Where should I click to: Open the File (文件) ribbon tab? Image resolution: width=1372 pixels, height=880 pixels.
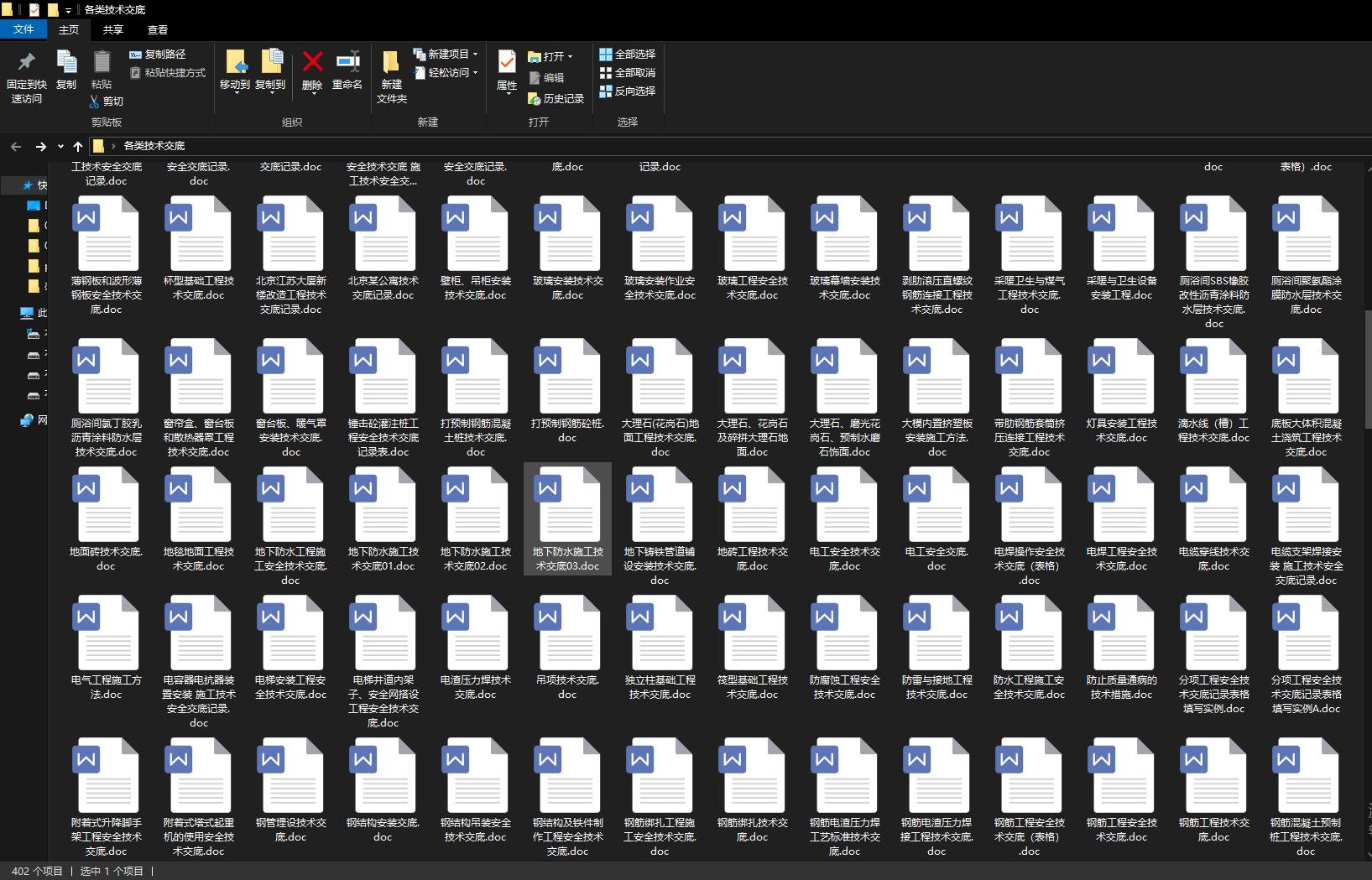click(23, 29)
